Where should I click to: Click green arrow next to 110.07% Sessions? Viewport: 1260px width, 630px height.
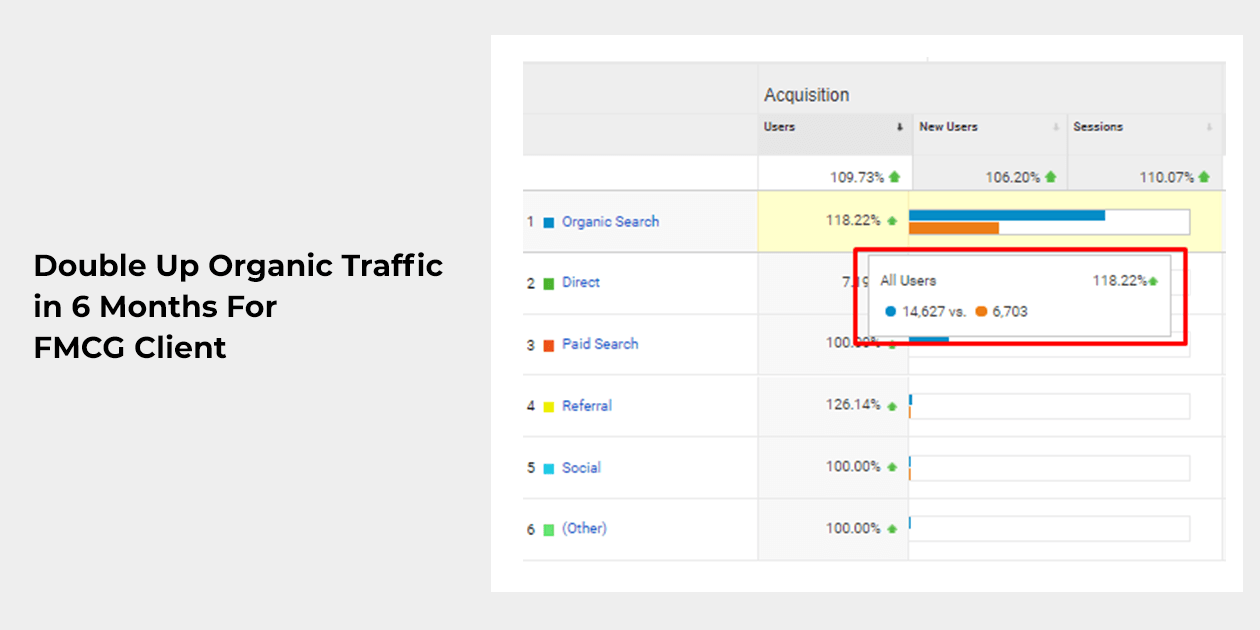pyautogui.click(x=1204, y=177)
